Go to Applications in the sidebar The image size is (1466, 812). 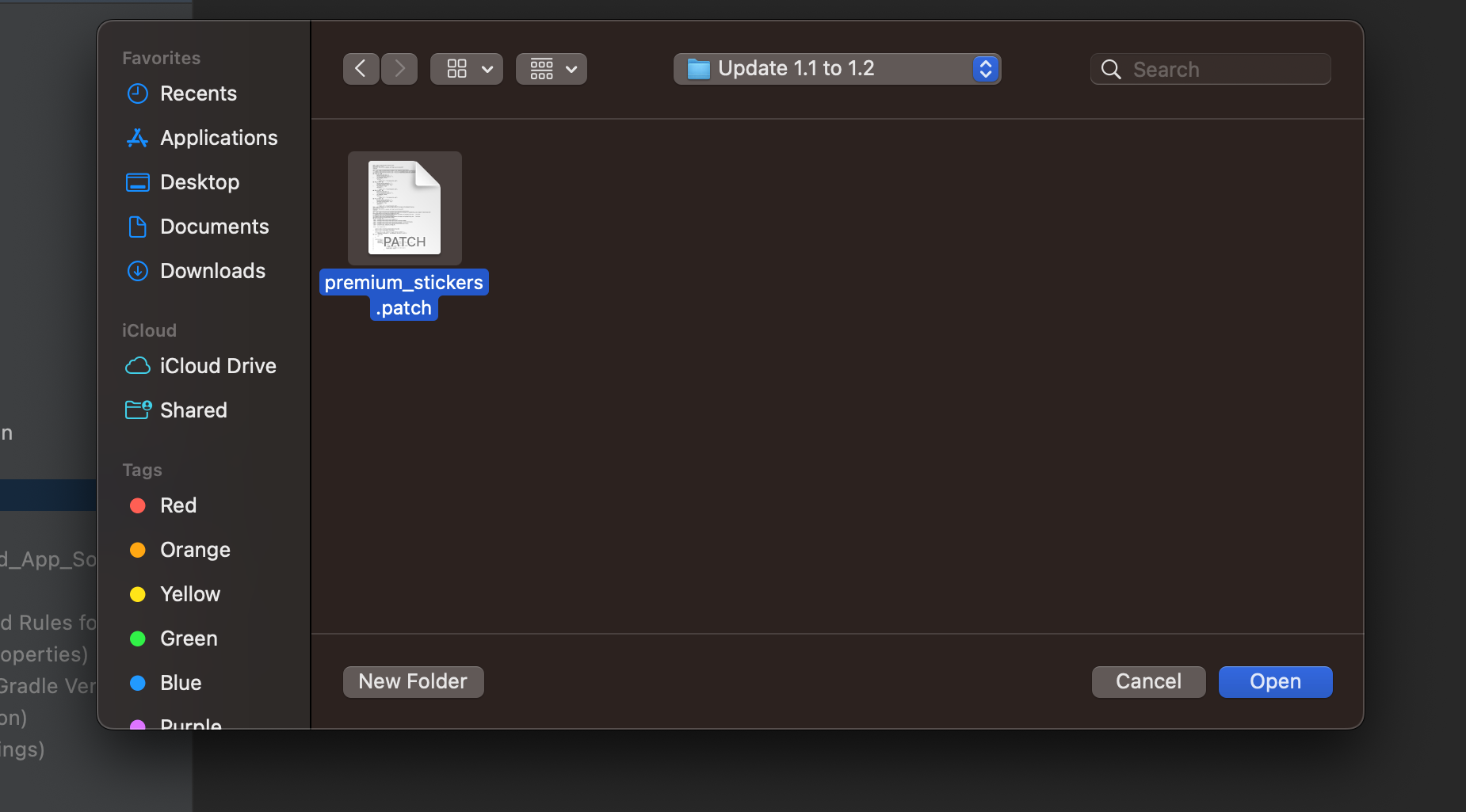pyautogui.click(x=219, y=138)
